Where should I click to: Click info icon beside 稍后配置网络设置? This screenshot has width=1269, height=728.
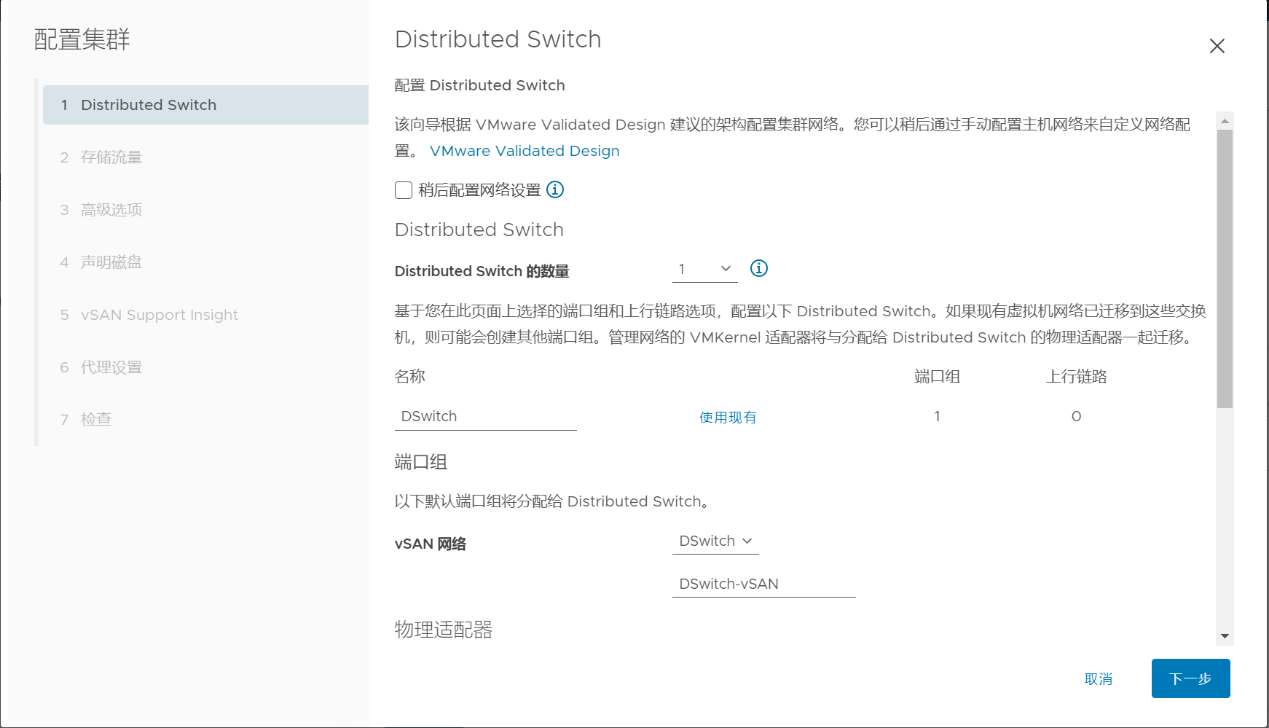[x=555, y=190]
